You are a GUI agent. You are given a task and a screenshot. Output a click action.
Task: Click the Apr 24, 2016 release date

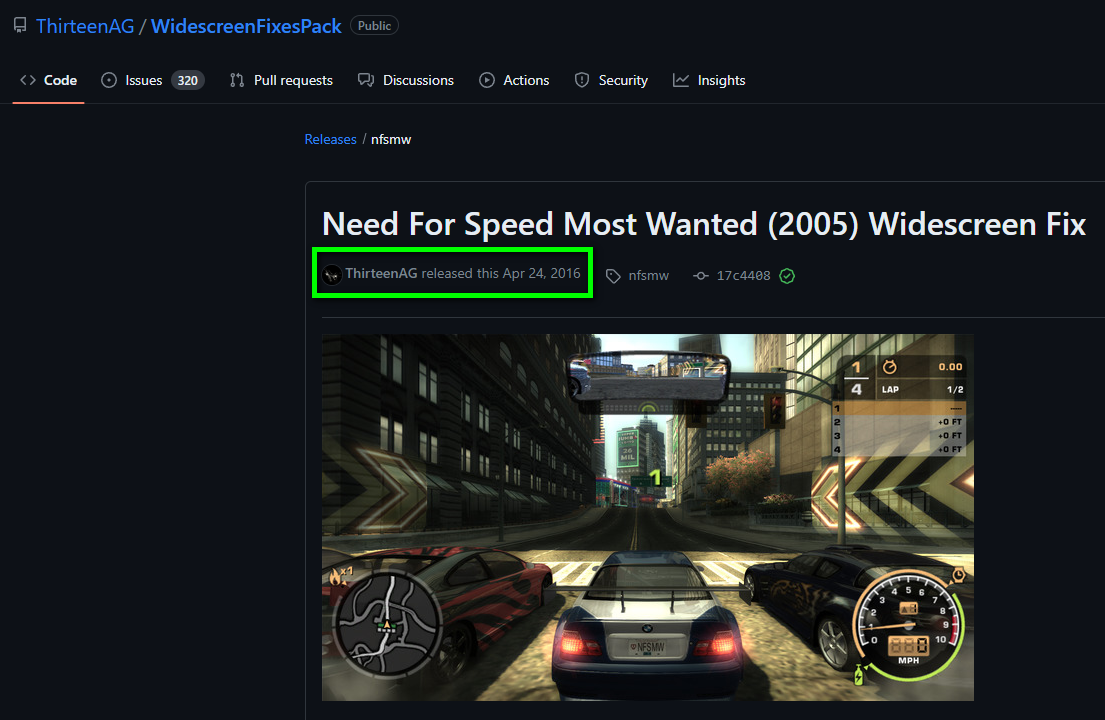(x=541, y=273)
